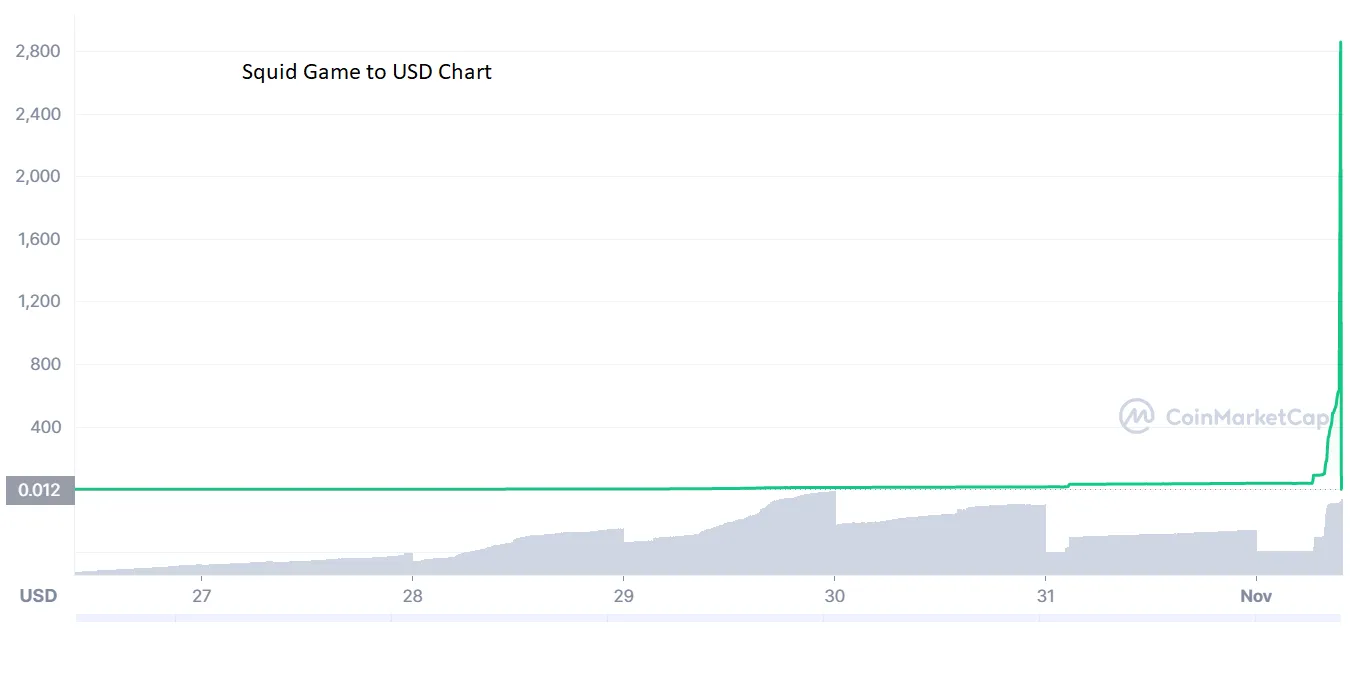Click the volume area to toggle volume display
Image resolution: width=1369 pixels, height=681 pixels.
(600, 550)
